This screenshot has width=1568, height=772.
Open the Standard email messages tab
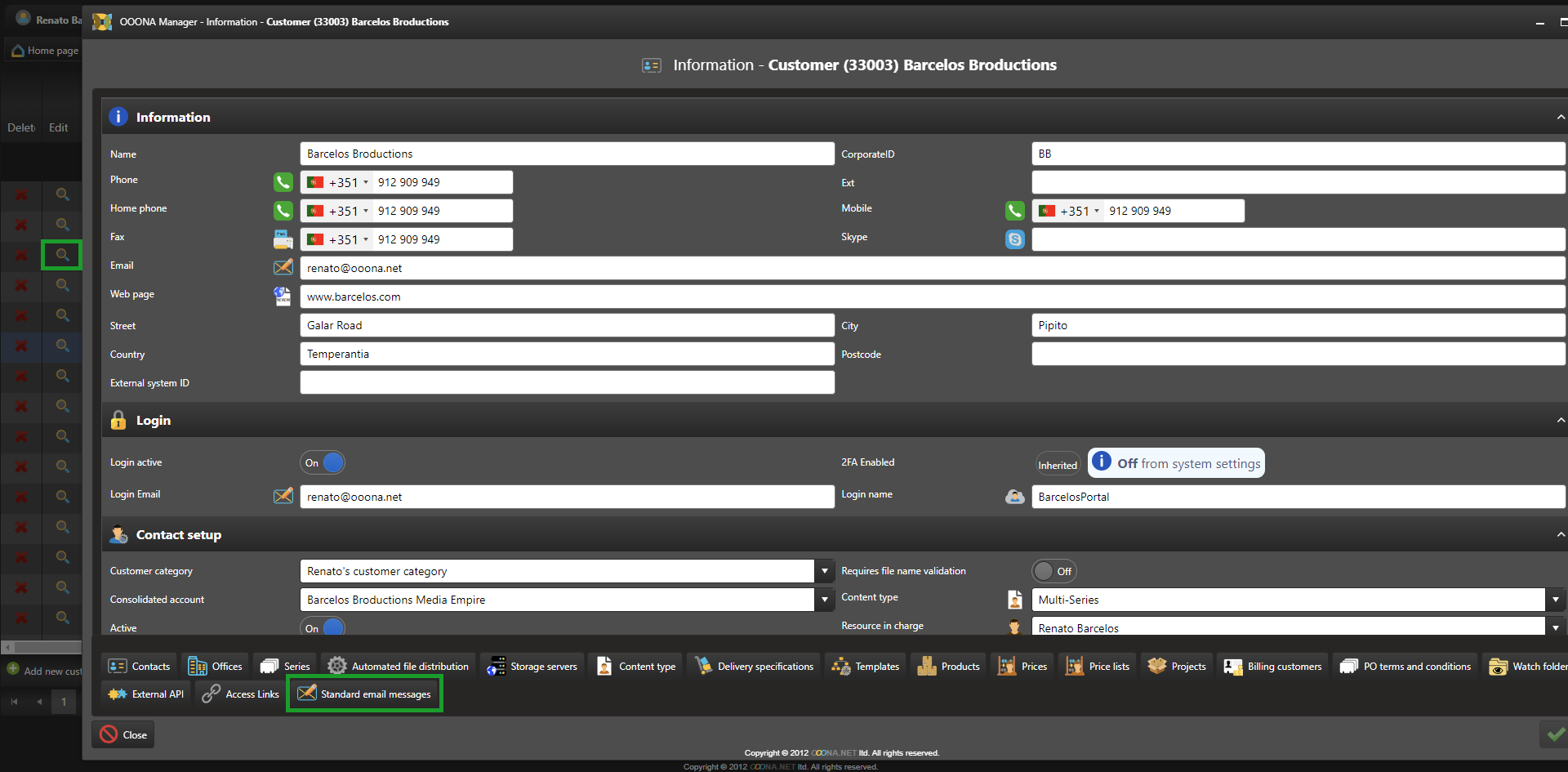pos(365,694)
